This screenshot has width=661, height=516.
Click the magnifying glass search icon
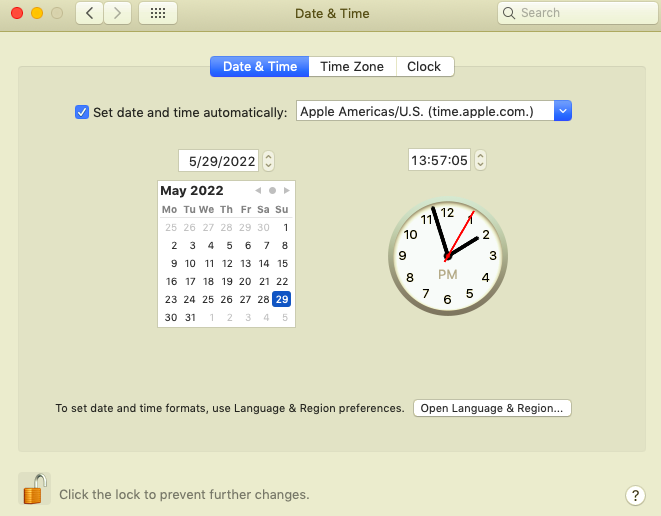click(x=509, y=13)
